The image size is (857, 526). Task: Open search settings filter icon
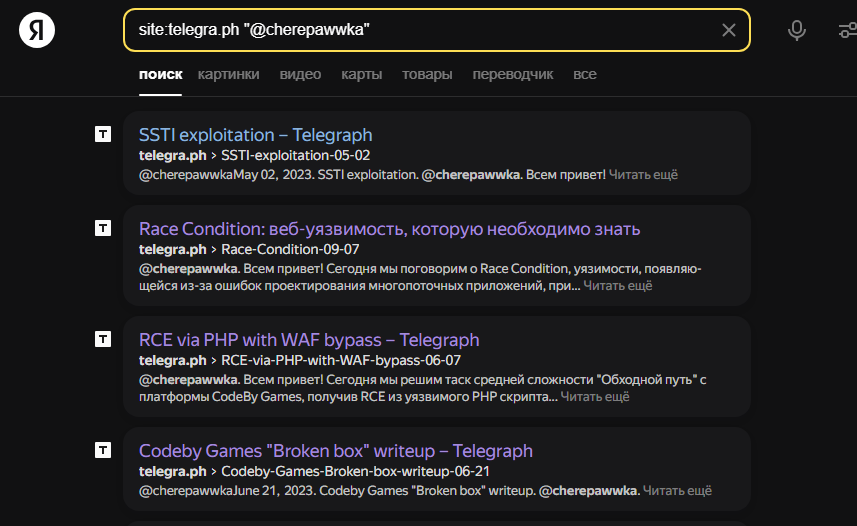(848, 30)
